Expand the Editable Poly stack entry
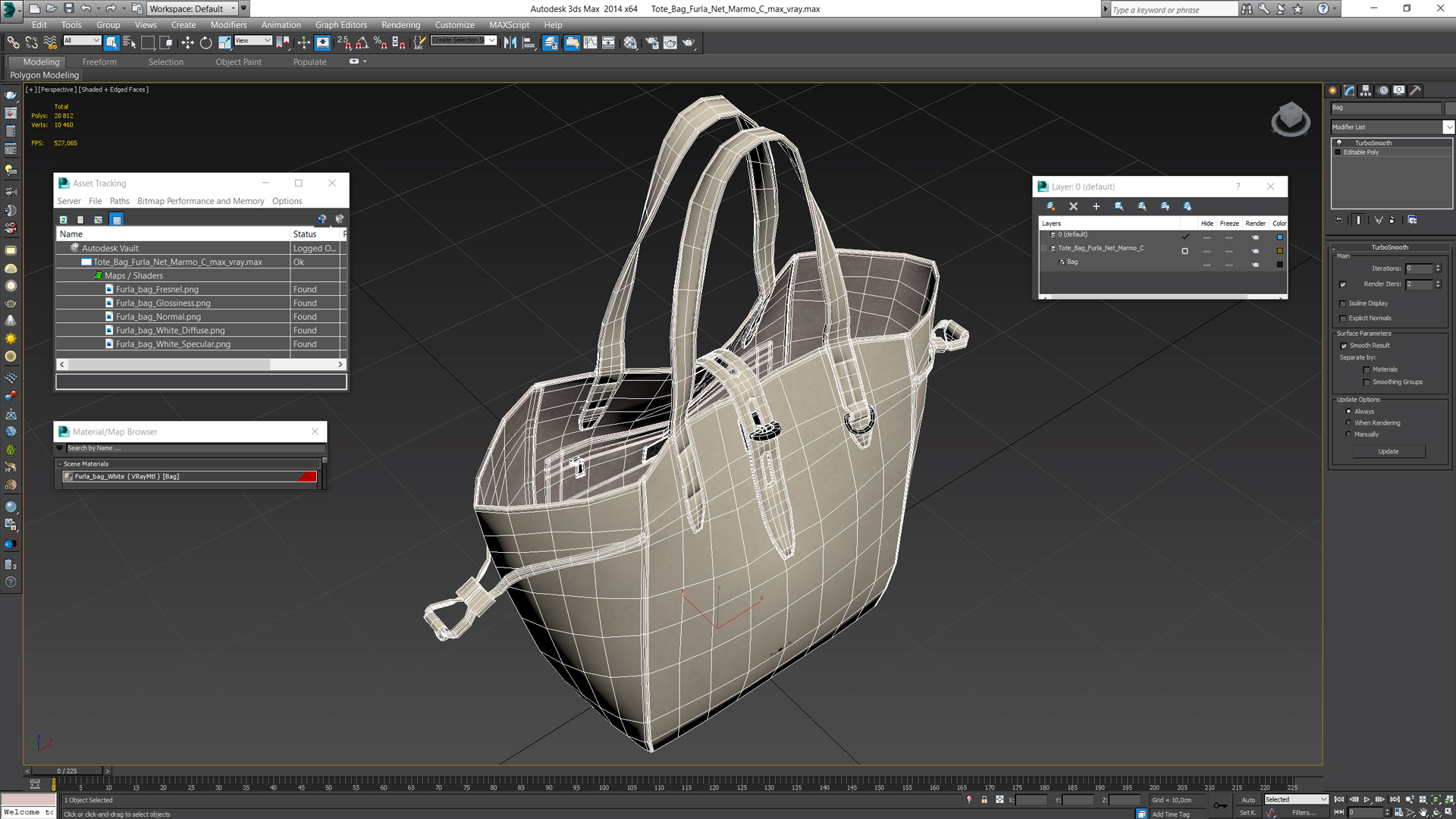1456x819 pixels. click(x=1338, y=152)
